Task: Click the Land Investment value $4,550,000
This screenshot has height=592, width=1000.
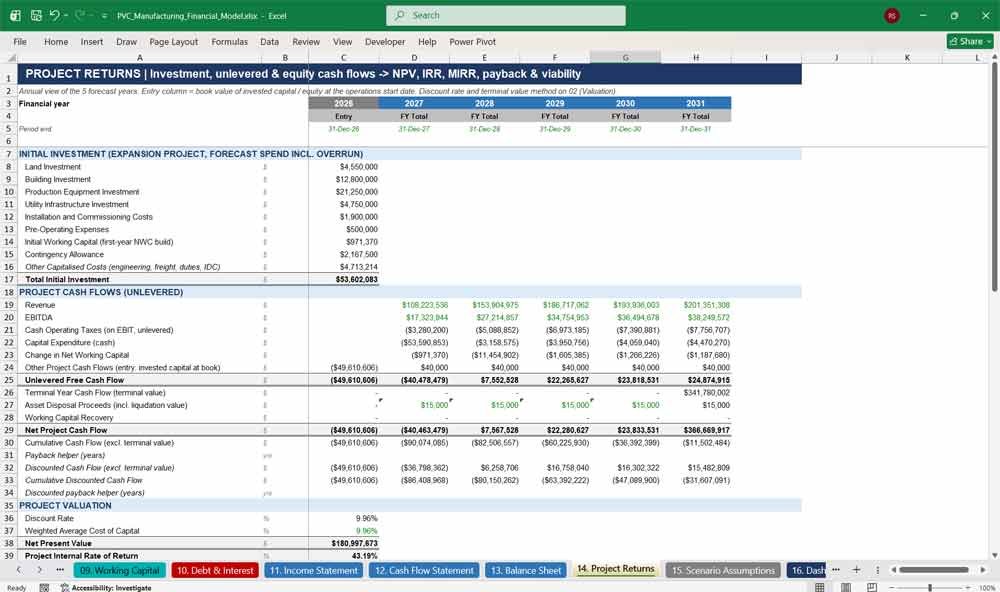Action: pyautogui.click(x=344, y=166)
